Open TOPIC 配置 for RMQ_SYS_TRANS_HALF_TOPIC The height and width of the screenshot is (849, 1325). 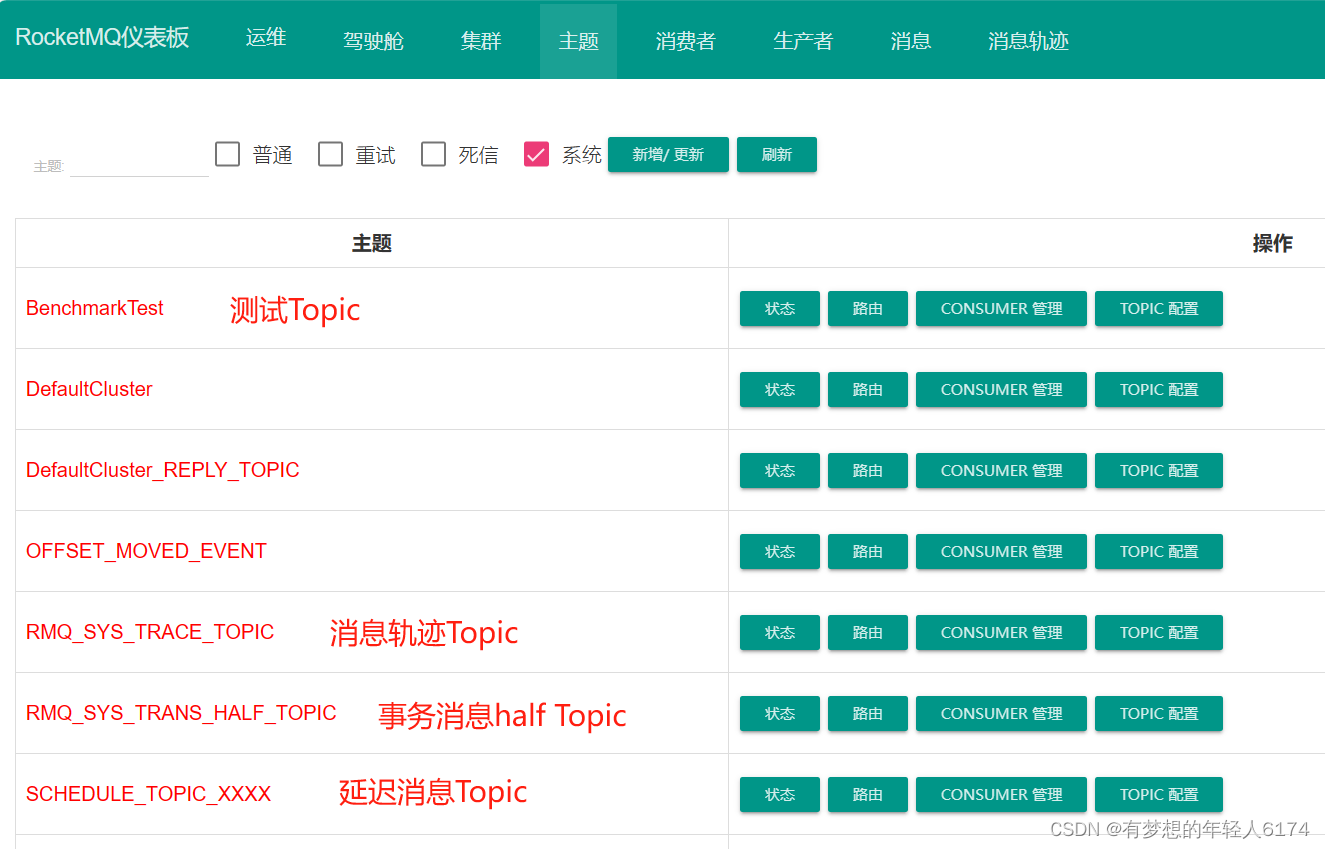click(x=1159, y=714)
